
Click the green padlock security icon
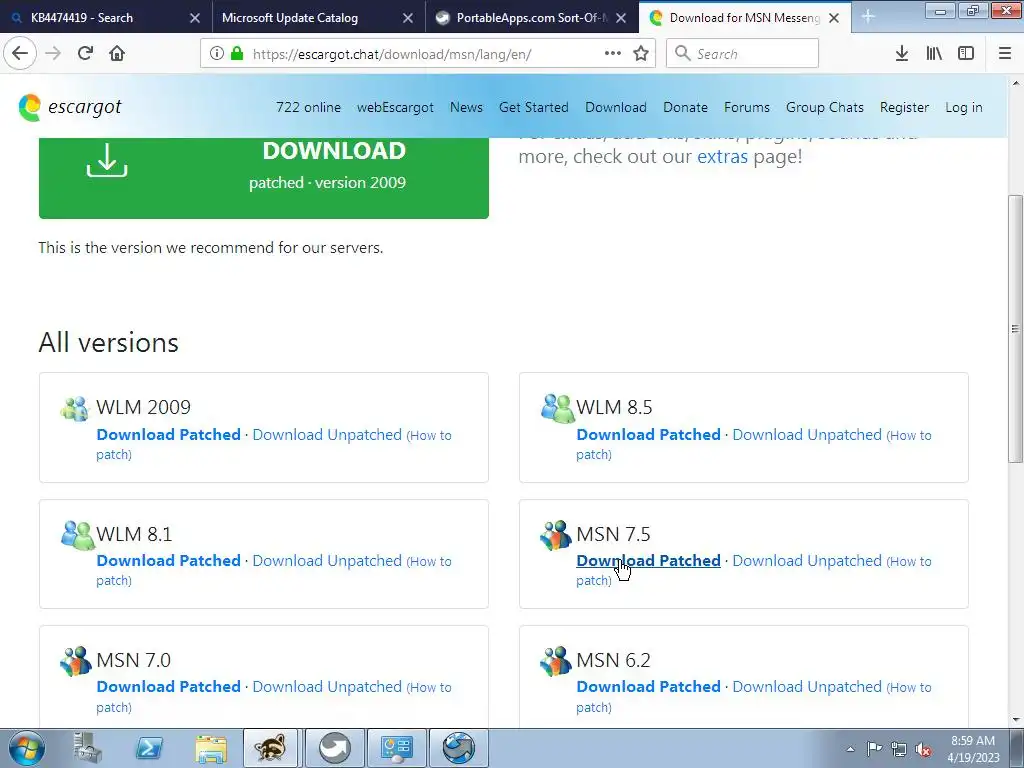[x=237, y=54]
